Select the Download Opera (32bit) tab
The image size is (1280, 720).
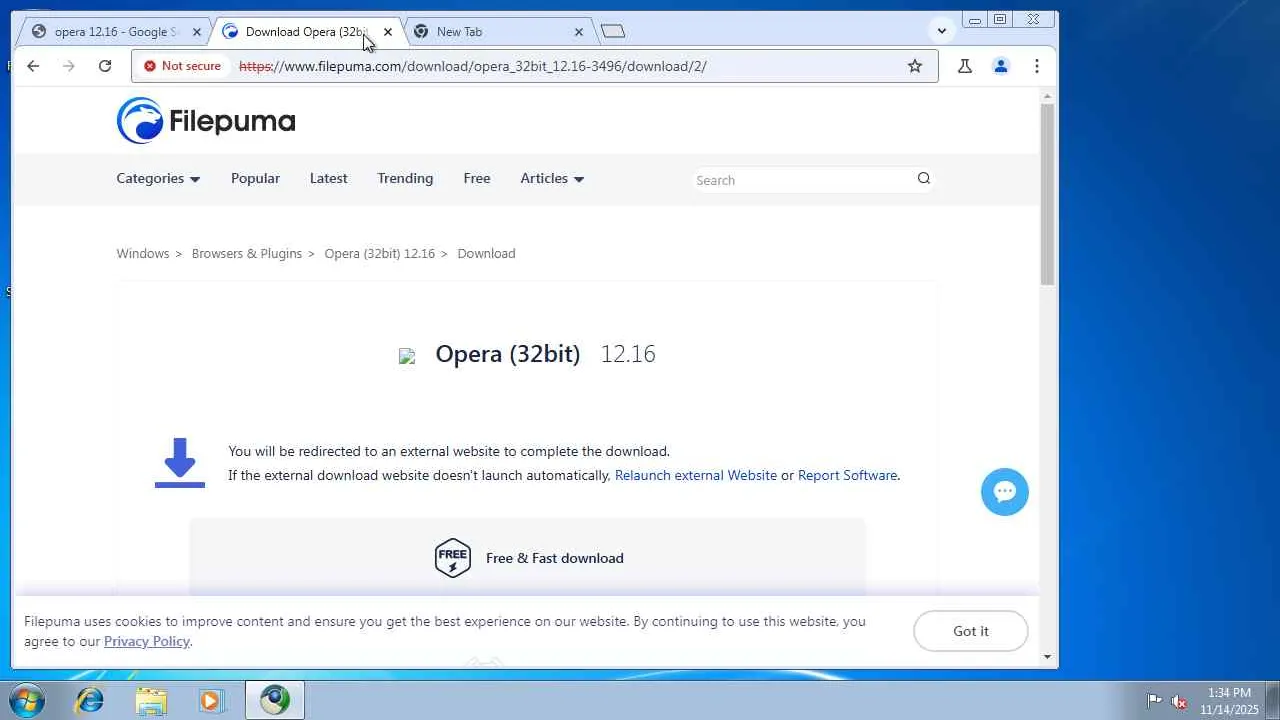pos(305,32)
